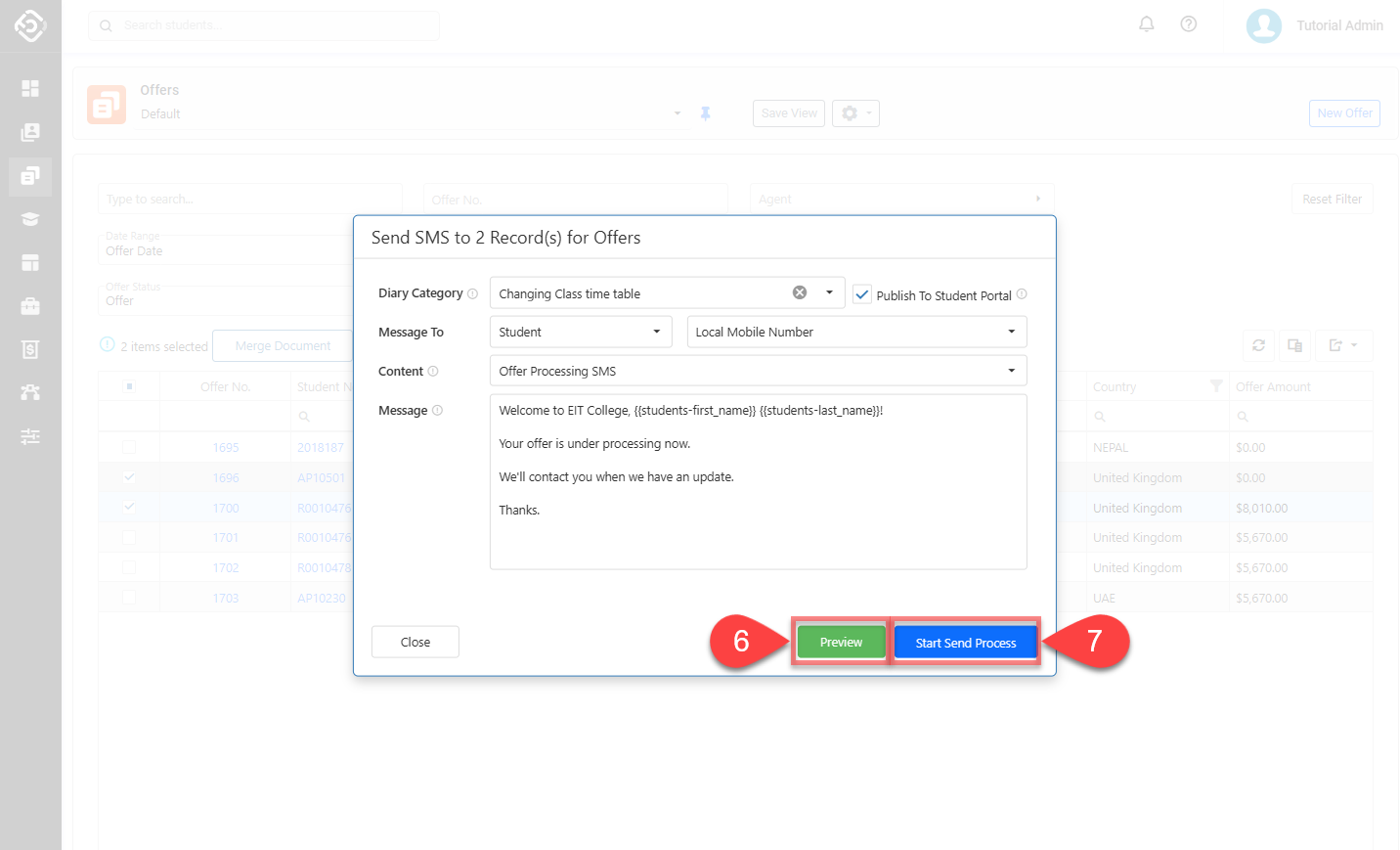Open the Offers module in sidebar
This screenshot has height=850, width=1400.
point(30,176)
